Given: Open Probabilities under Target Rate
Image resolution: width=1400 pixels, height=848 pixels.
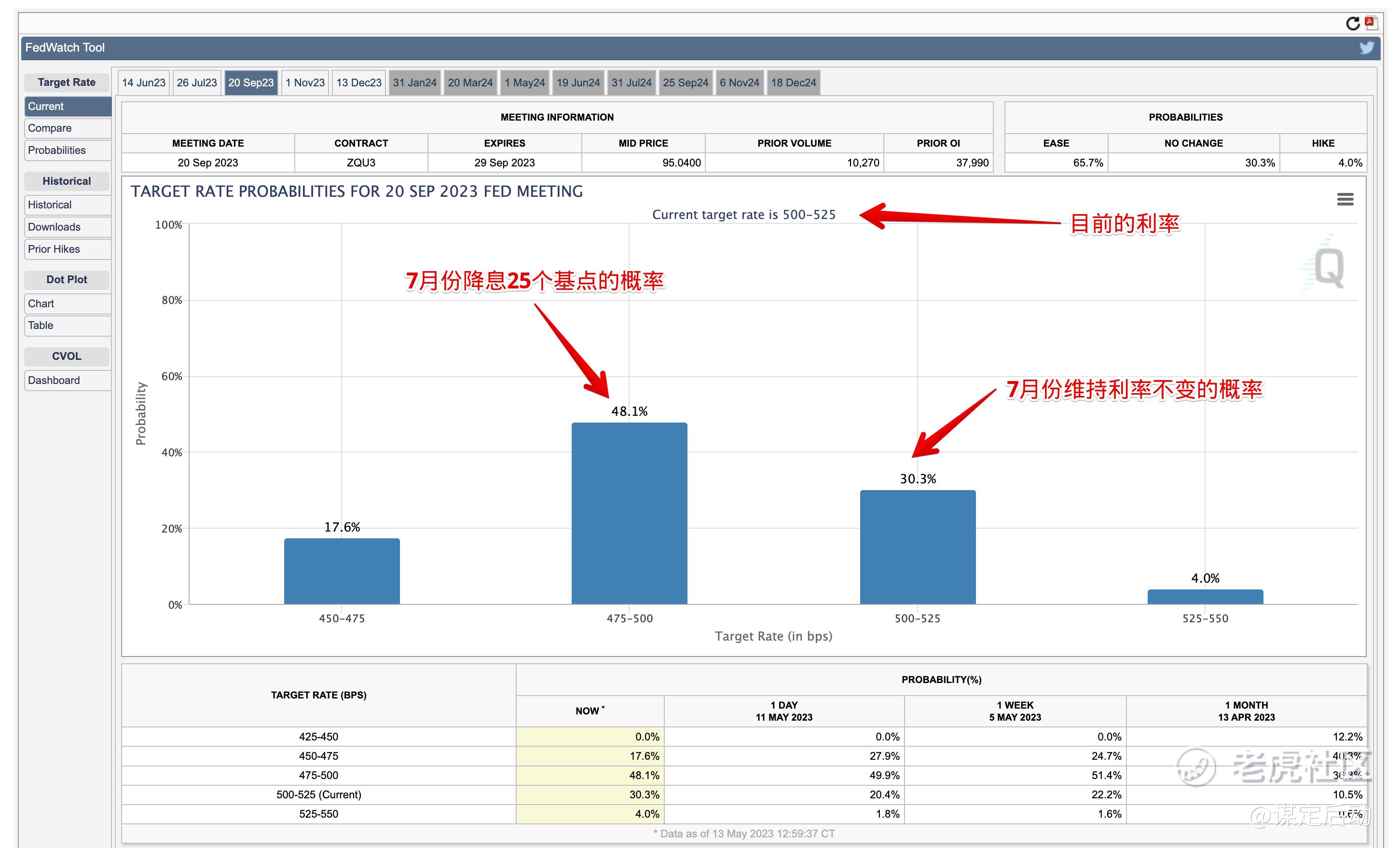Looking at the screenshot, I should [x=67, y=150].
